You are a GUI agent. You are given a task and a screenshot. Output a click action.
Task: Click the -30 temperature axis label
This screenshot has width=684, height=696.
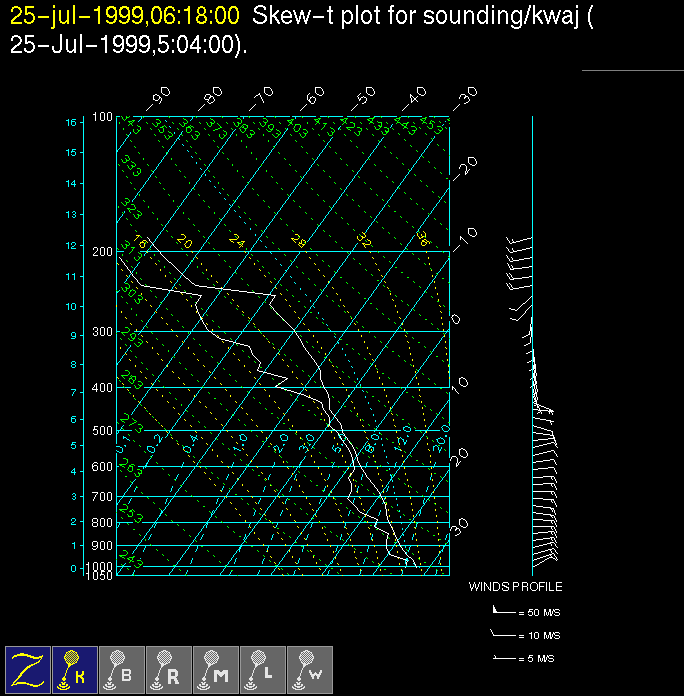(x=465, y=96)
